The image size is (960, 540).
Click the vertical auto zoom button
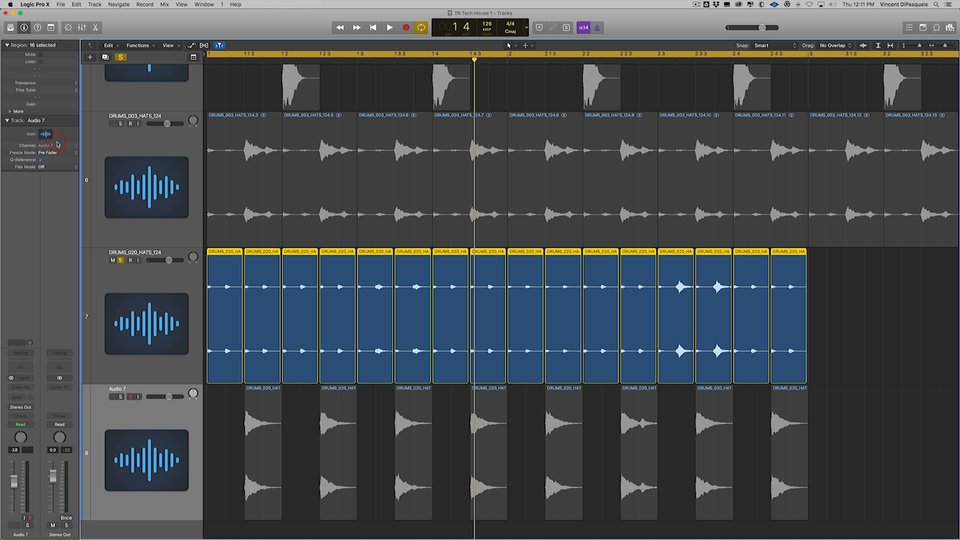click(878, 45)
